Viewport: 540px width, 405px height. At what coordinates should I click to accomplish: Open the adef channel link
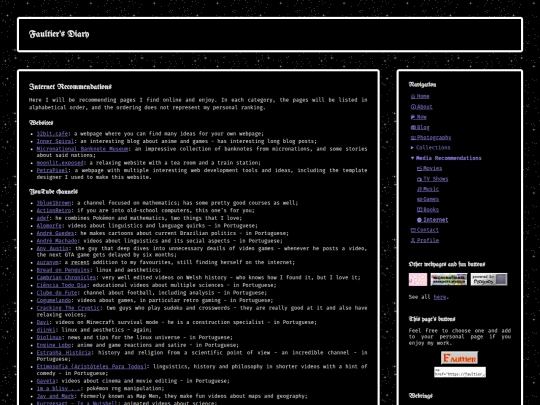tap(43, 218)
